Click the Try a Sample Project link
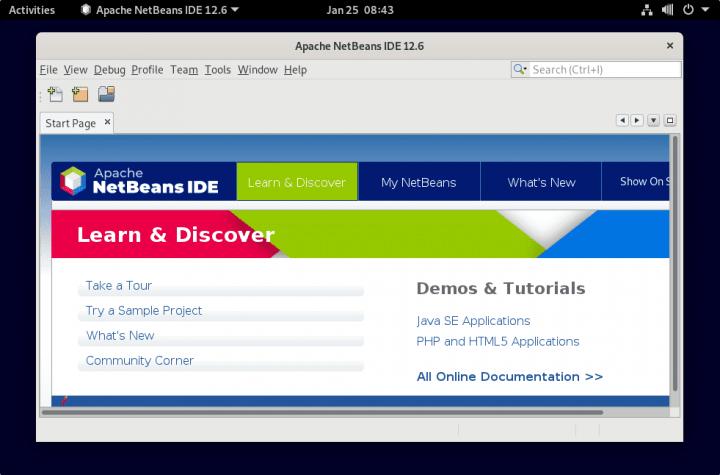This screenshot has width=720, height=475. click(x=144, y=311)
